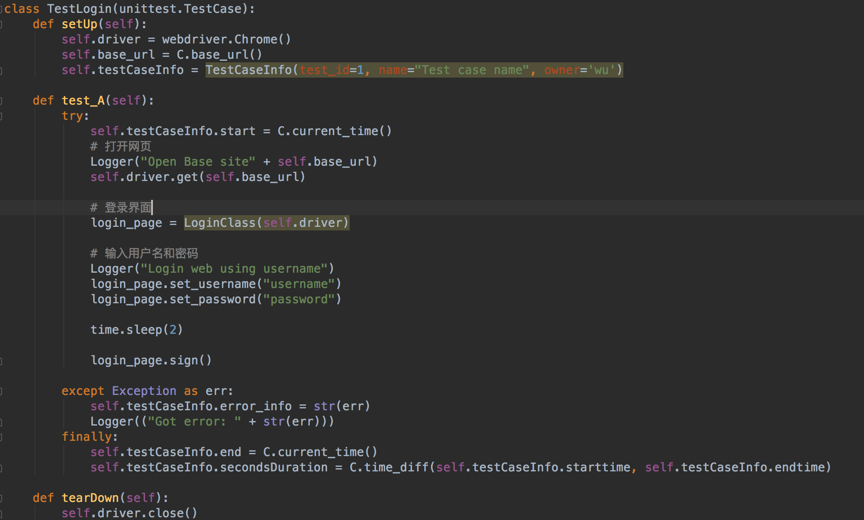
Task: Click the 'test_A' method name
Action: (x=83, y=101)
